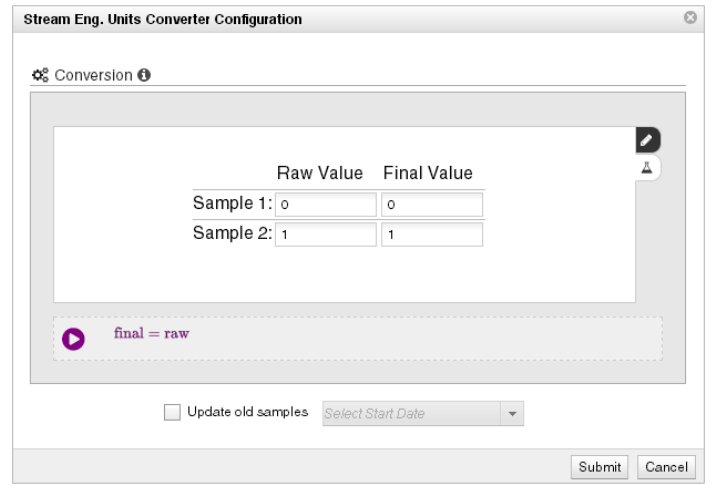Click the final = raw formula text
713x492 pixels.
[x=151, y=333]
